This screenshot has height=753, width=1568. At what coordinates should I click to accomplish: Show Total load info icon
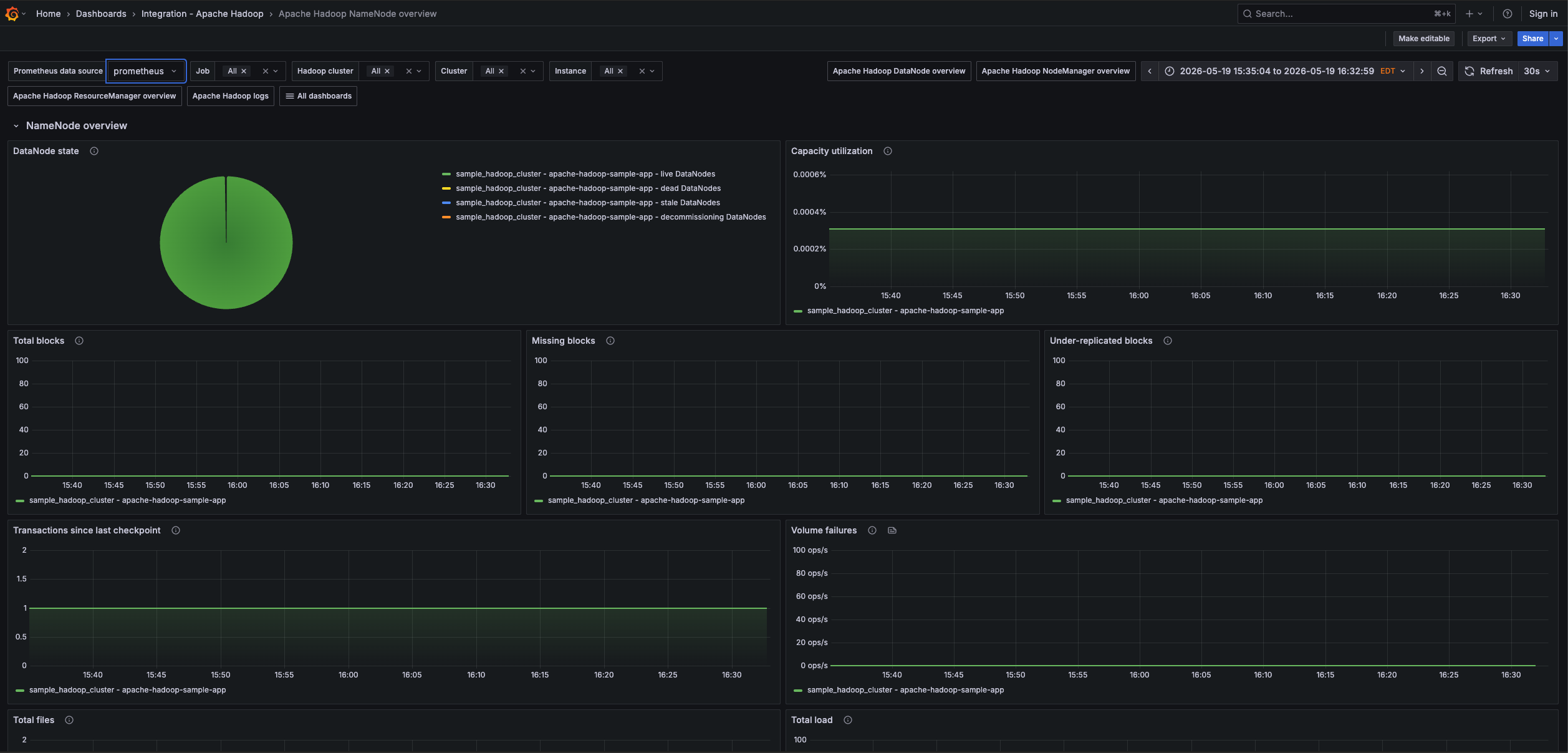(848, 720)
